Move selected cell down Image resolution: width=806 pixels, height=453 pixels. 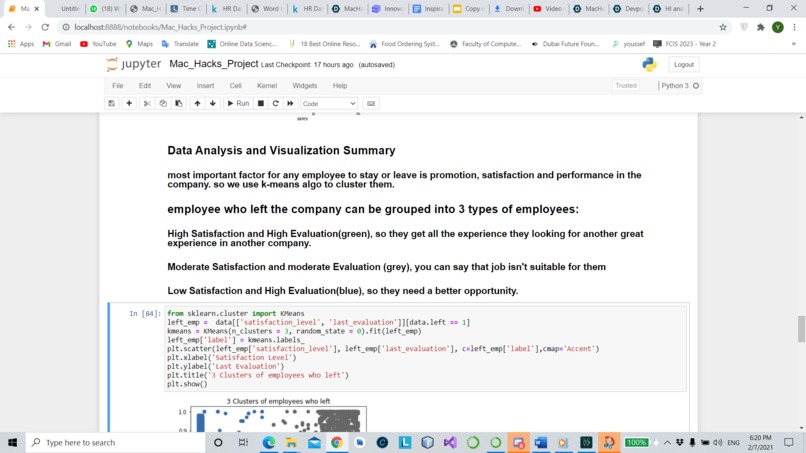pyautogui.click(x=212, y=103)
